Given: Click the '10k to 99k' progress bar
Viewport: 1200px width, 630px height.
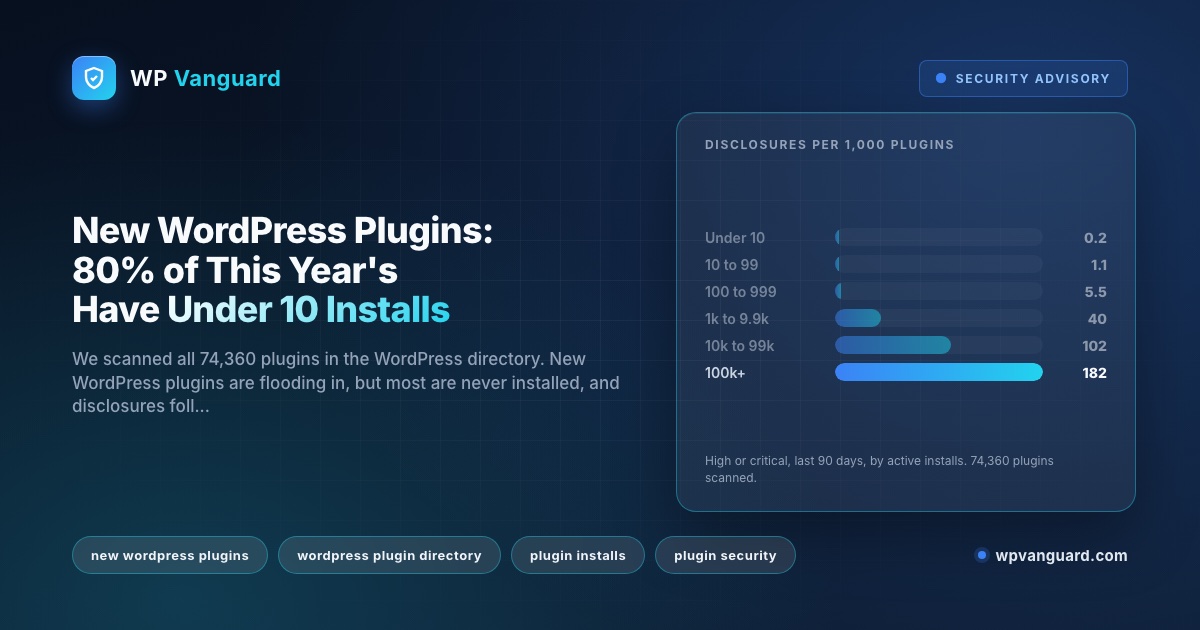Looking at the screenshot, I should coord(939,345).
